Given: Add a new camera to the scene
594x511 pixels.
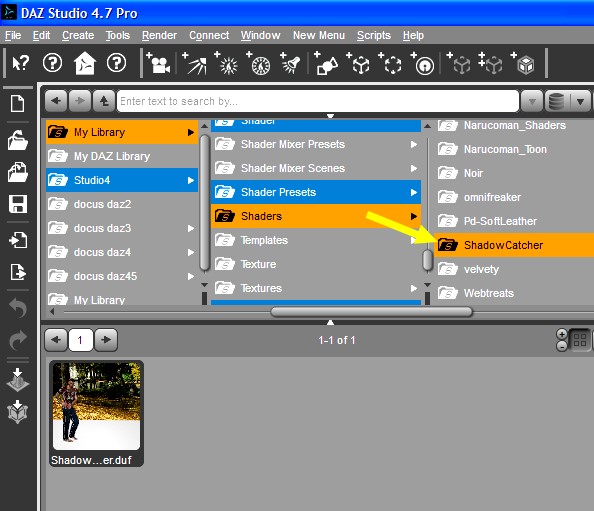Looking at the screenshot, I should [x=158, y=63].
